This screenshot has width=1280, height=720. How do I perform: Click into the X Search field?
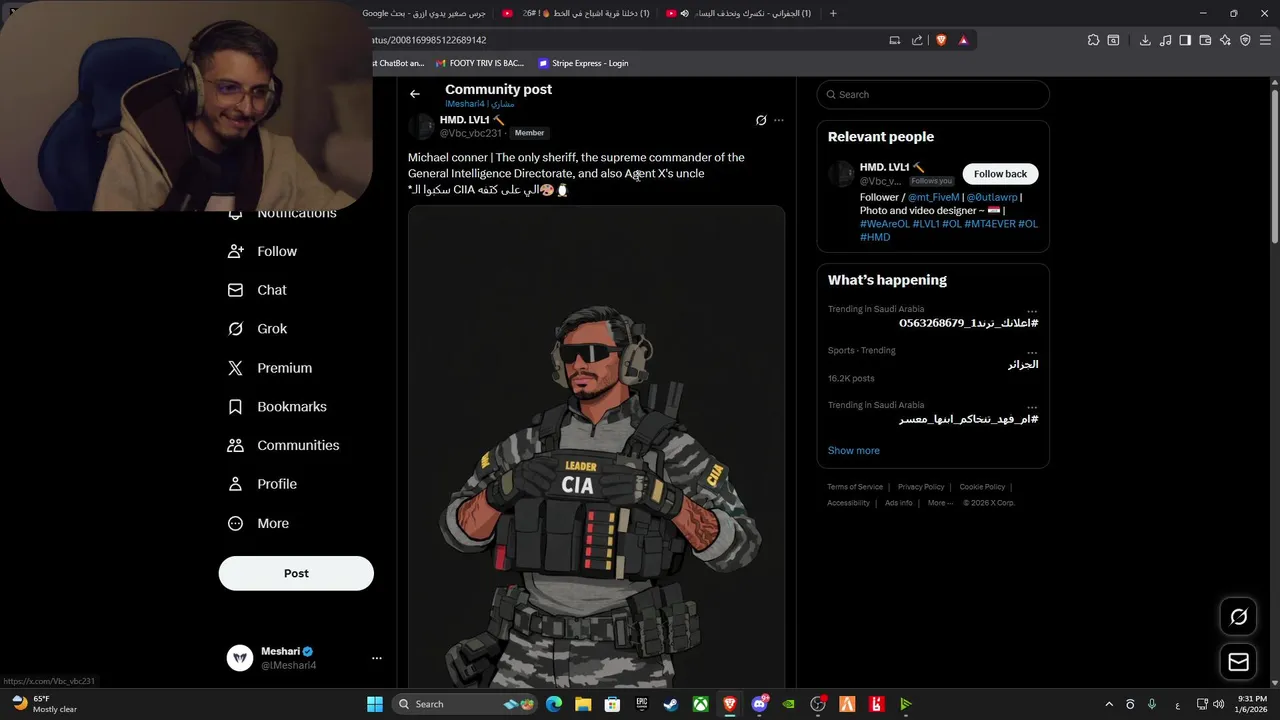(933, 94)
